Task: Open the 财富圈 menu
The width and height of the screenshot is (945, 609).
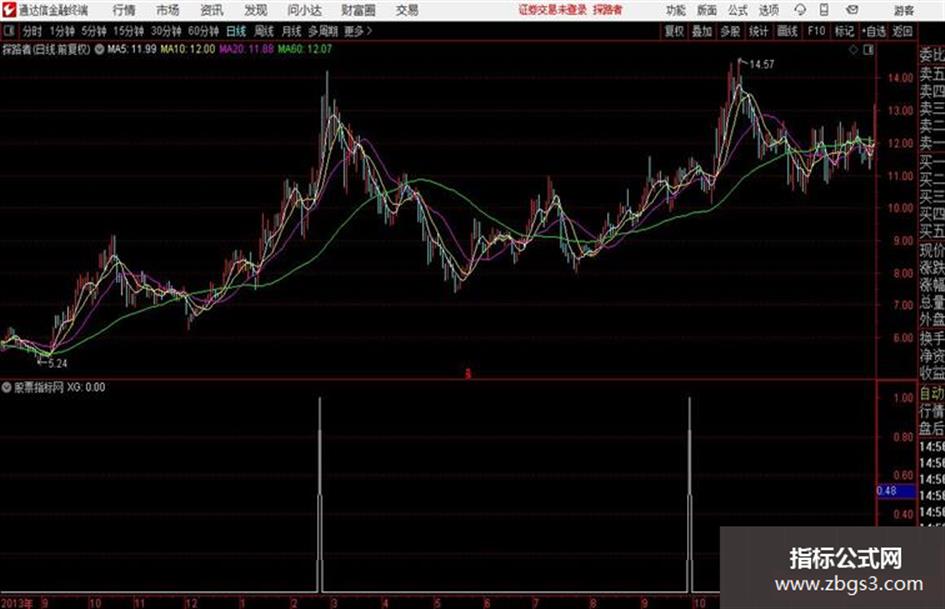Action: coord(358,10)
